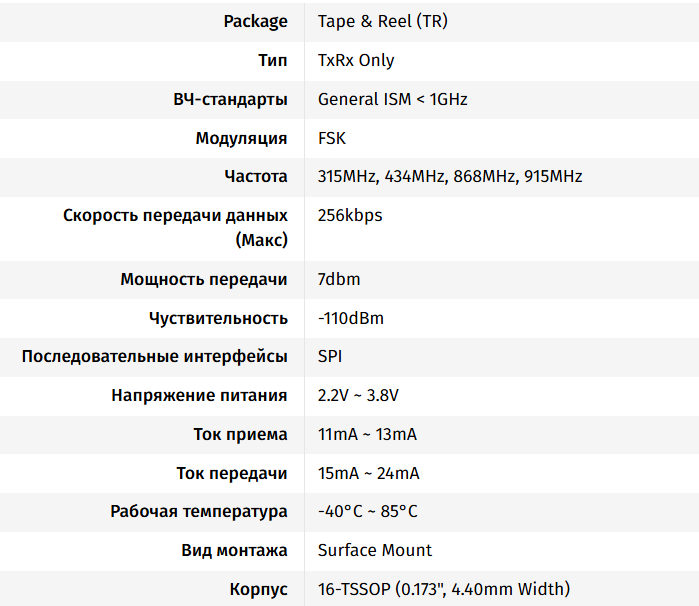Click the Чувствительность label
699x606 pixels.
(x=218, y=319)
